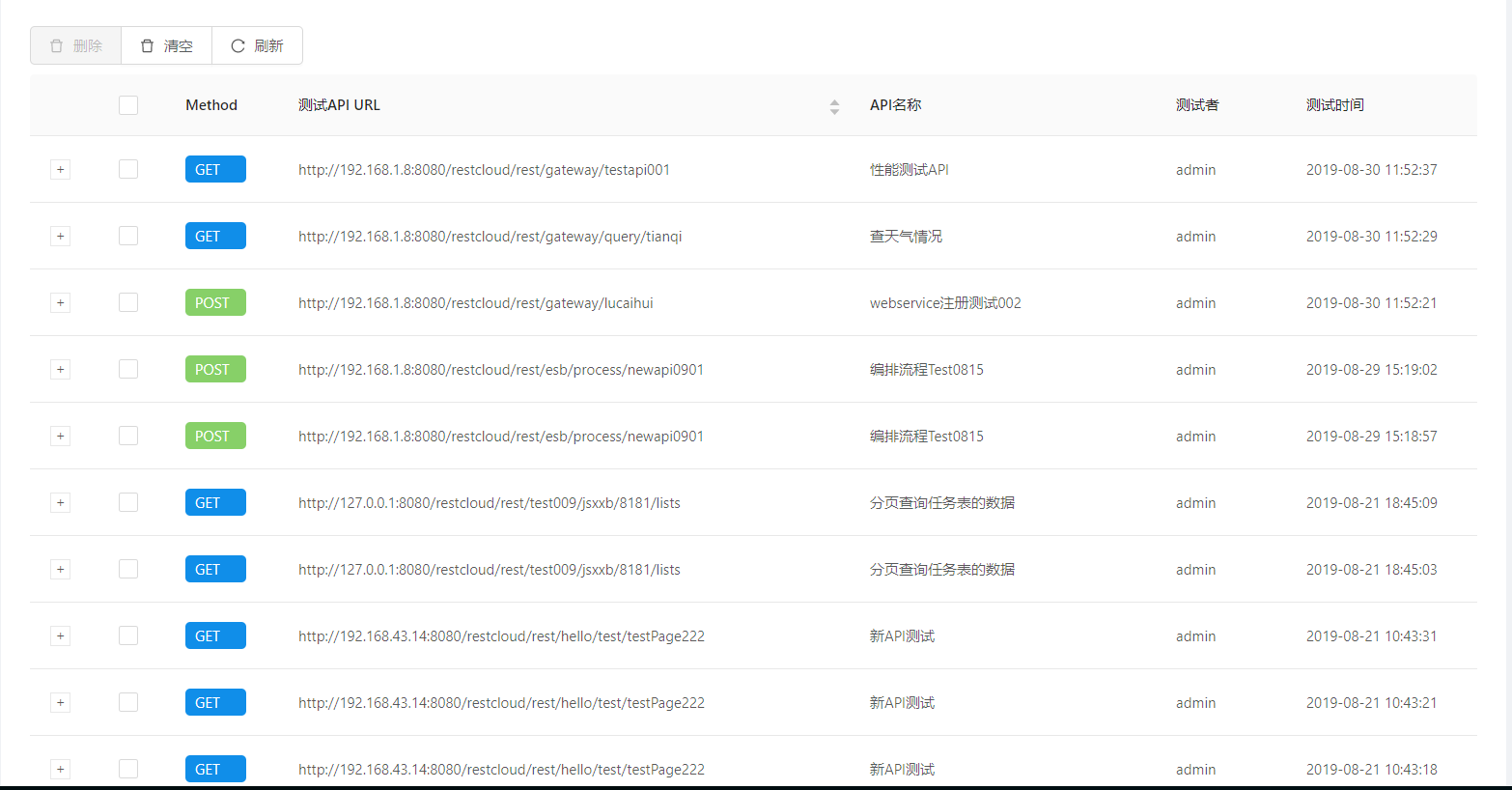Check the box for the 18:45:09 row
Viewport: 1512px width, 790px height.
coord(128,502)
